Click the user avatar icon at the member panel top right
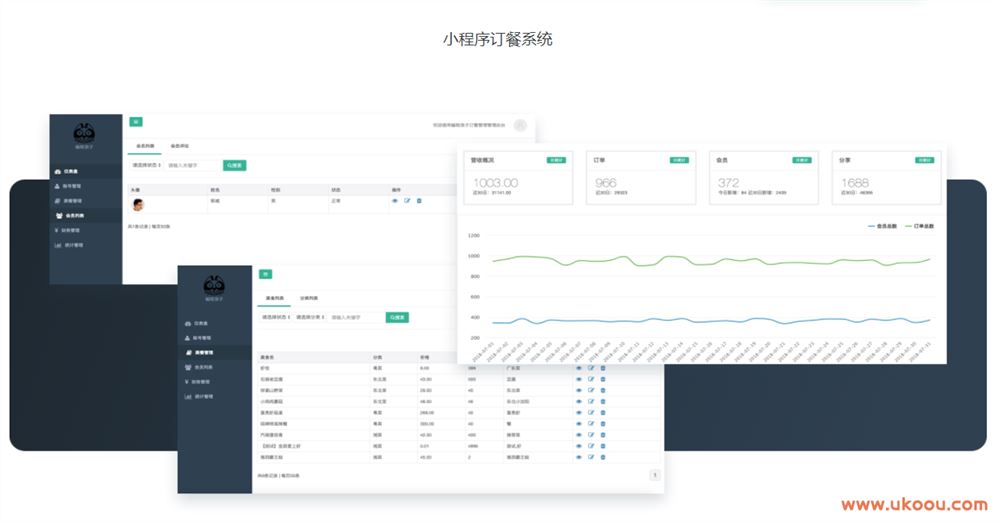1000x523 pixels. 520,125
